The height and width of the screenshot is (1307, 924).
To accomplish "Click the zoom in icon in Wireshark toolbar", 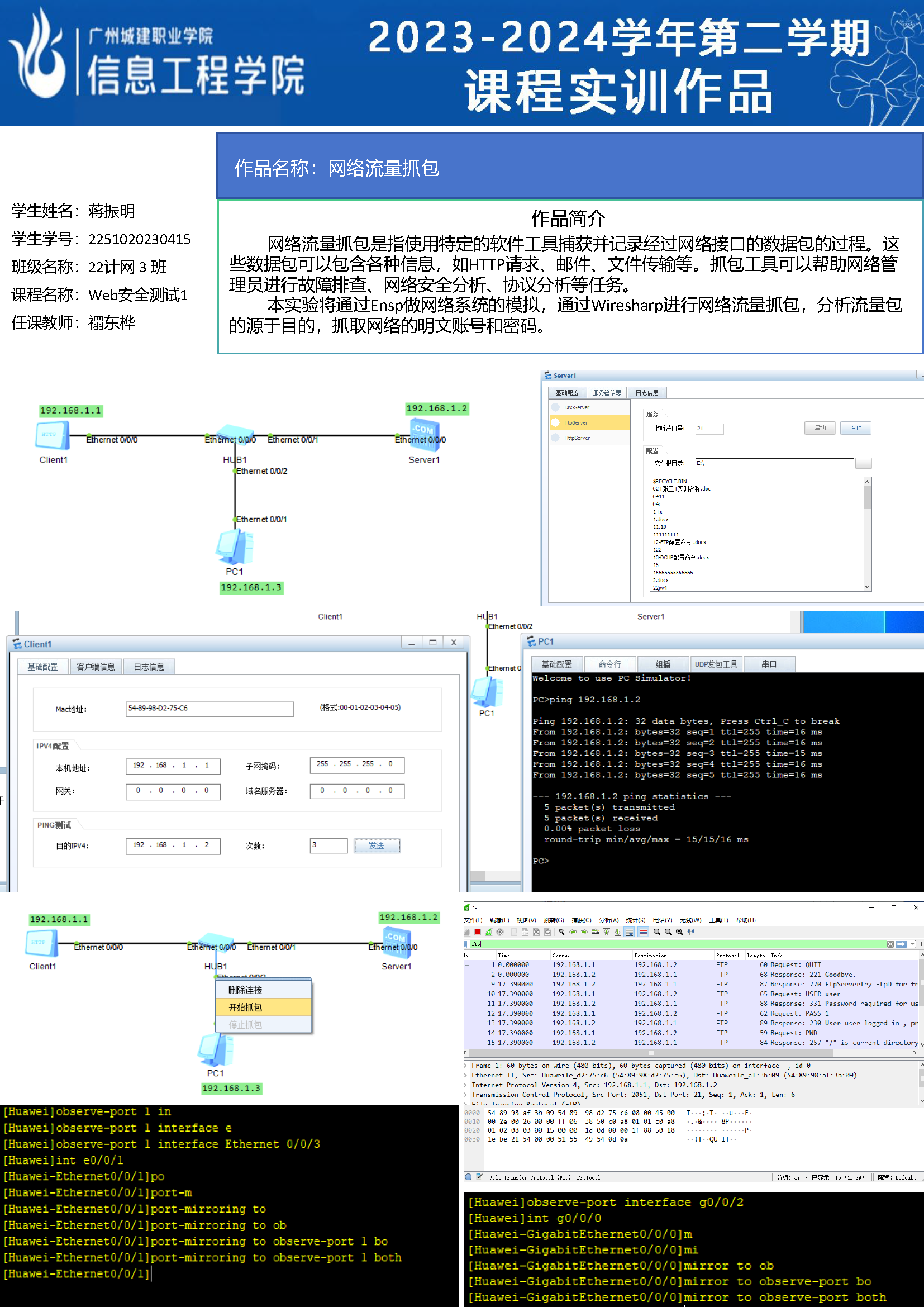I will point(656,932).
